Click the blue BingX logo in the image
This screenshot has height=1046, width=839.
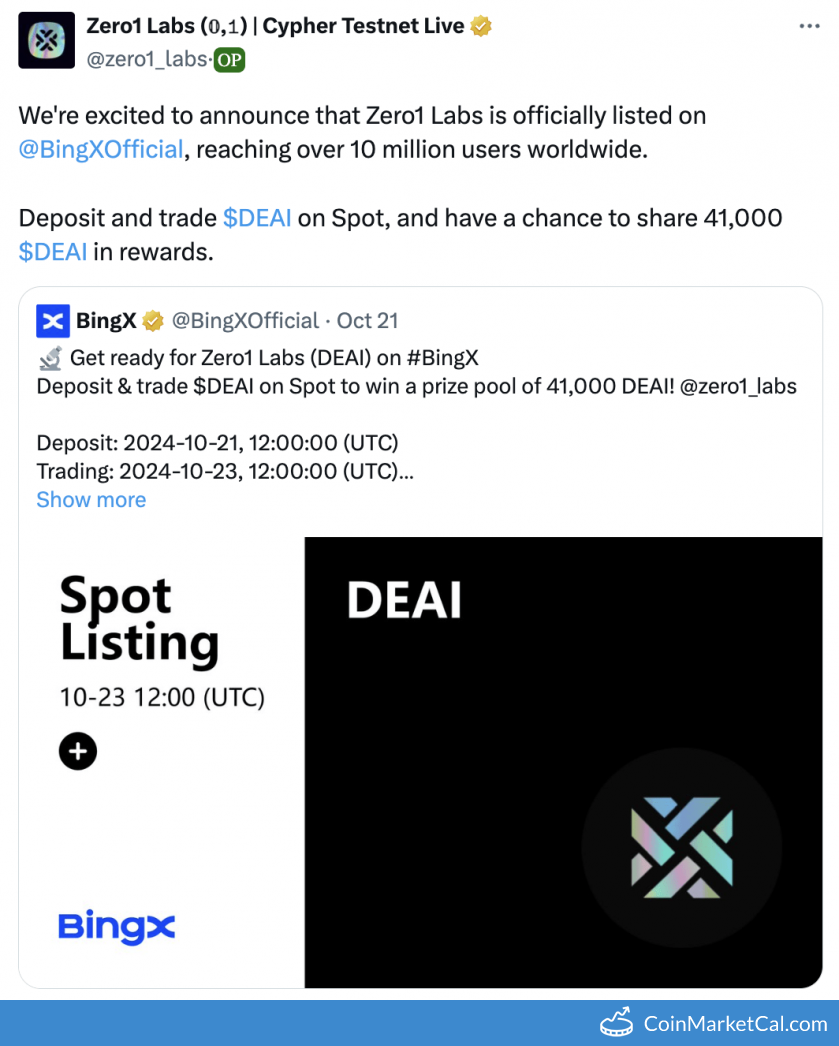click(116, 927)
